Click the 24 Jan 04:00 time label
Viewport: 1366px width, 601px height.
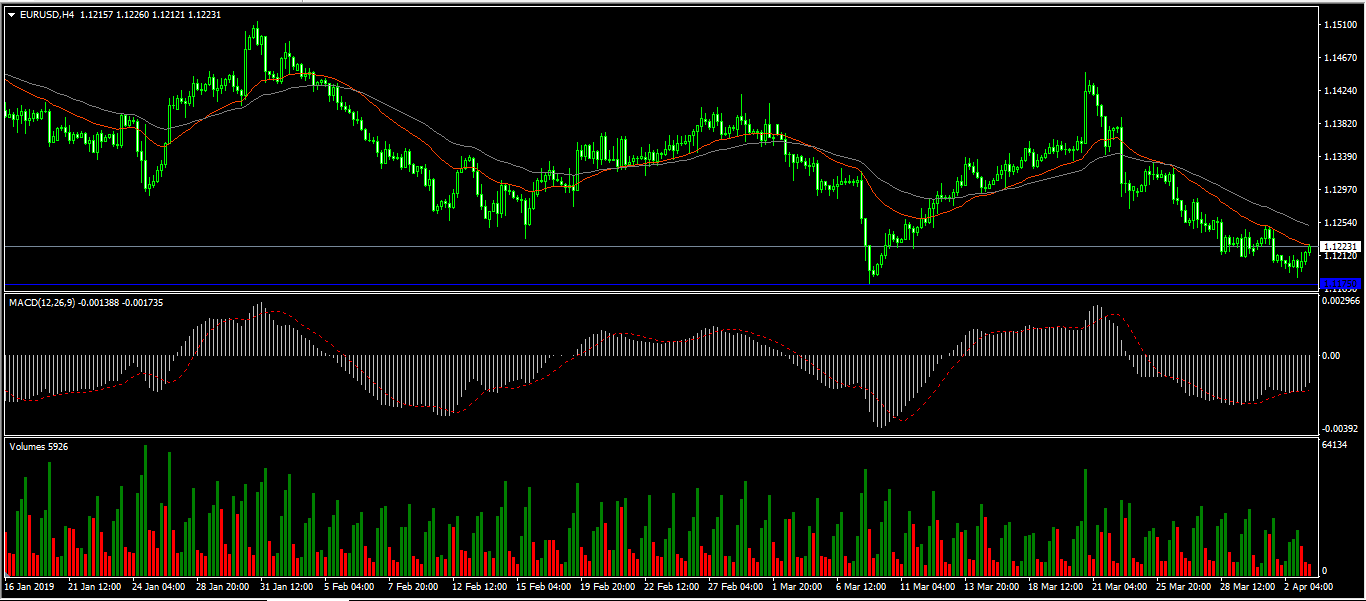pos(159,587)
